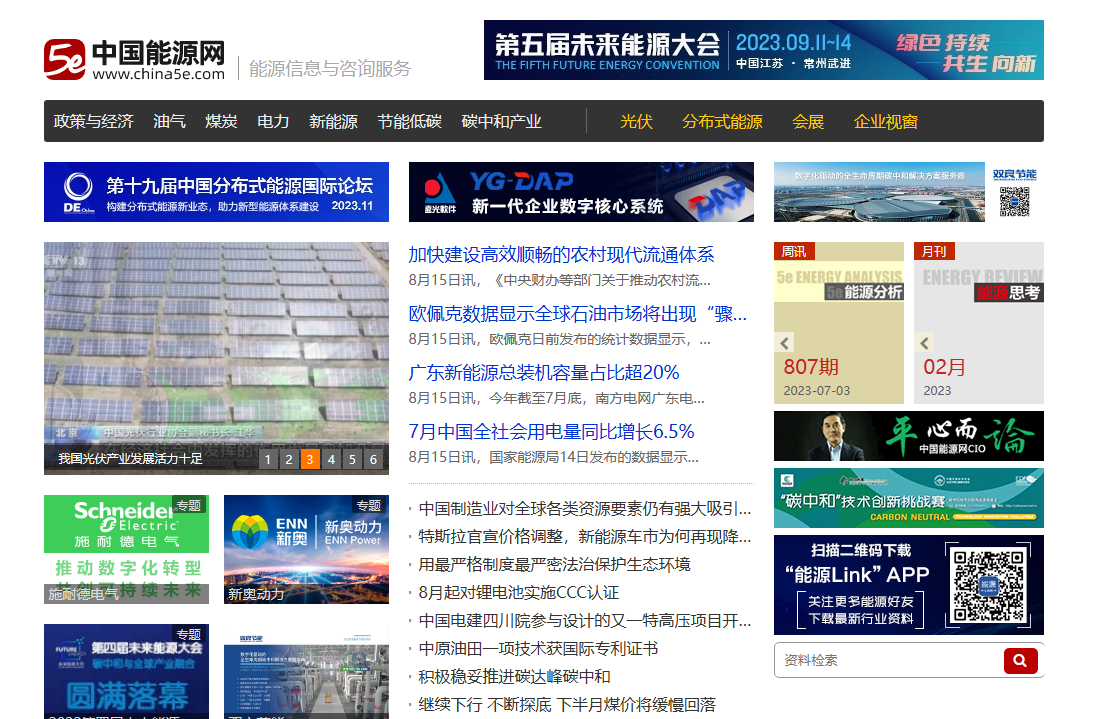Image resolution: width=1107 pixels, height=719 pixels.
Task: Open article 特斯拉官宣价格调整
Action: (585, 537)
